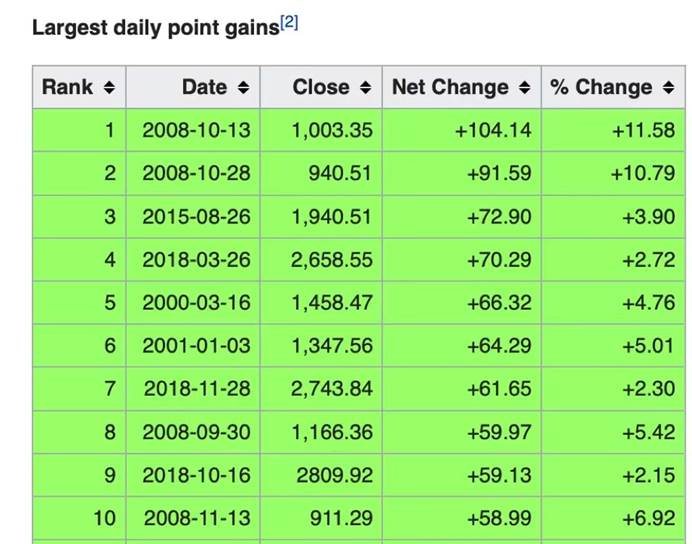The image size is (692, 544).
Task: Select percent change +2.72 cell
Action: click(x=647, y=260)
